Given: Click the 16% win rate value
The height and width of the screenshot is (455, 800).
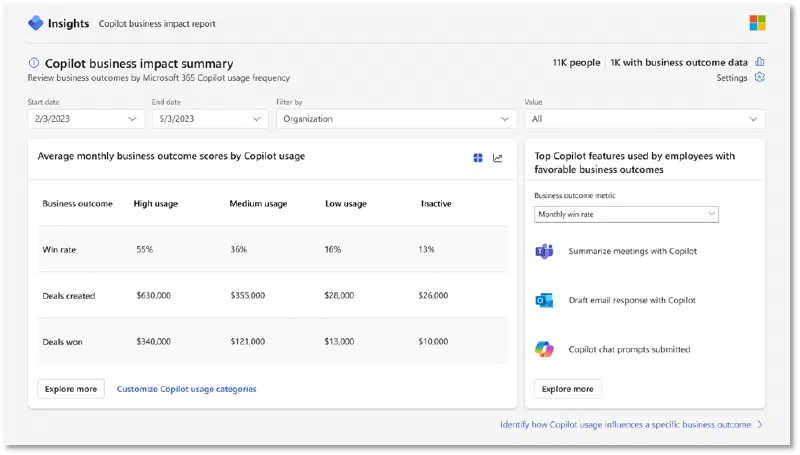Looking at the screenshot, I should pyautogui.click(x=333, y=249).
